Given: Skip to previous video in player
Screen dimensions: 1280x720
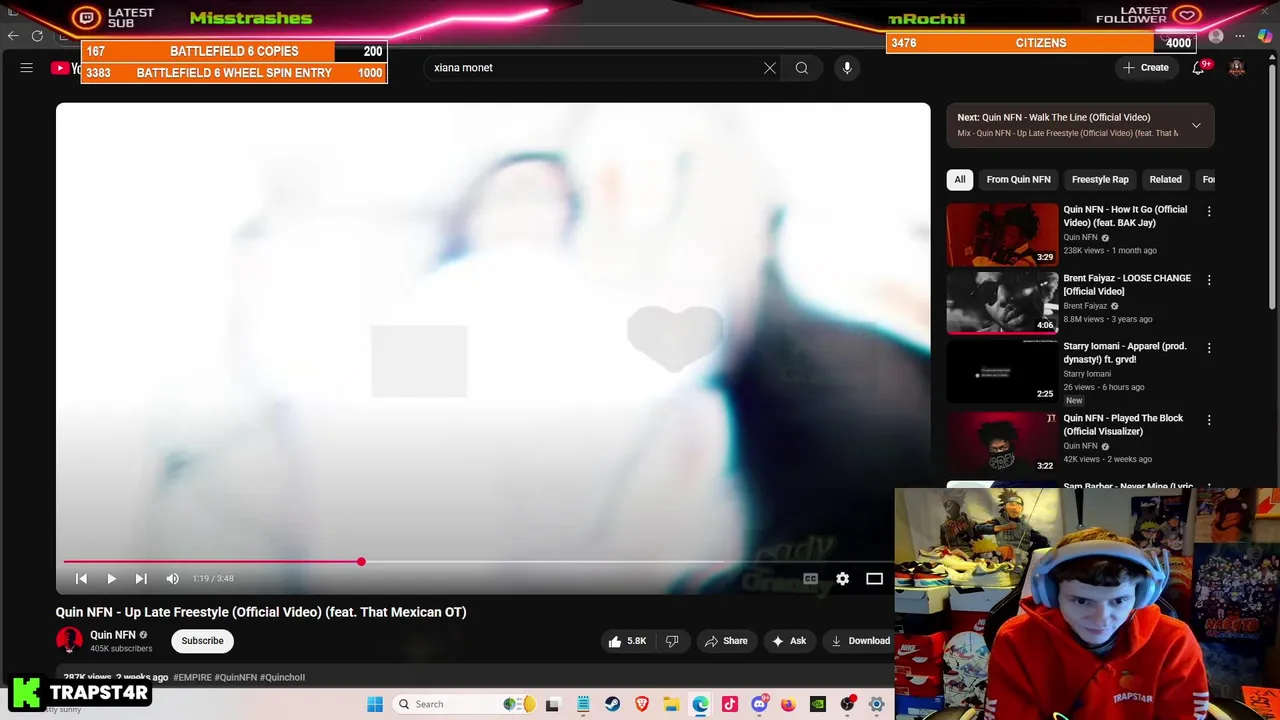Looking at the screenshot, I should 81,579.
